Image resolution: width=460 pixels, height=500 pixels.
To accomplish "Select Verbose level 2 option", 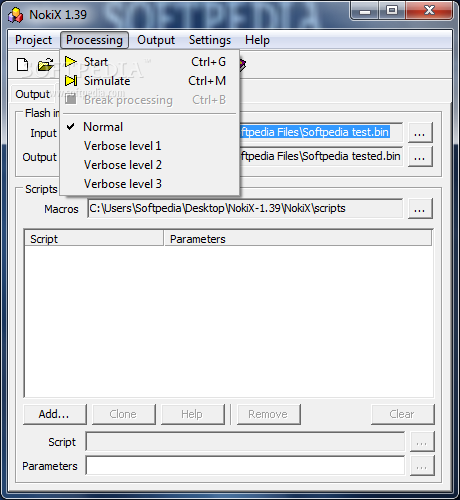I will (150, 165).
